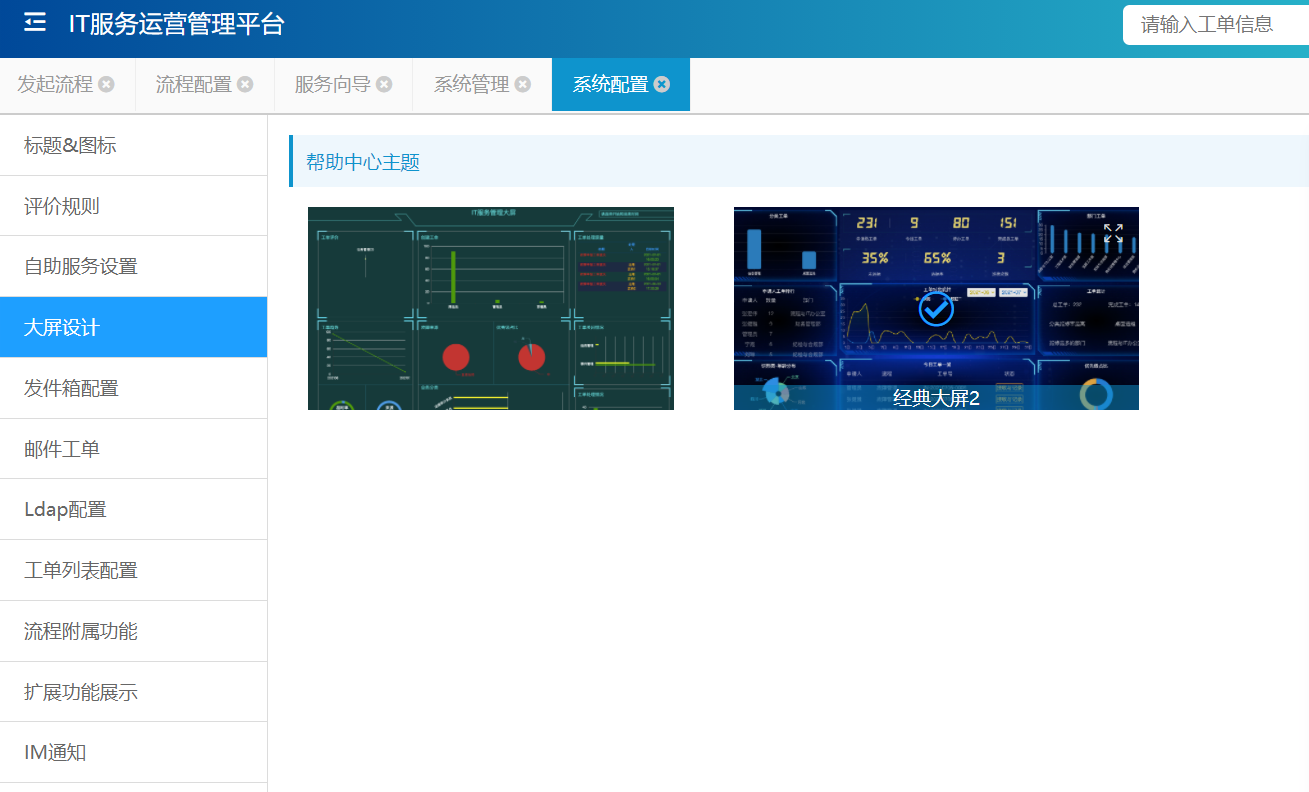Open 标题&图标 settings in sidebar
This screenshot has height=792, width=1309.
coord(70,146)
